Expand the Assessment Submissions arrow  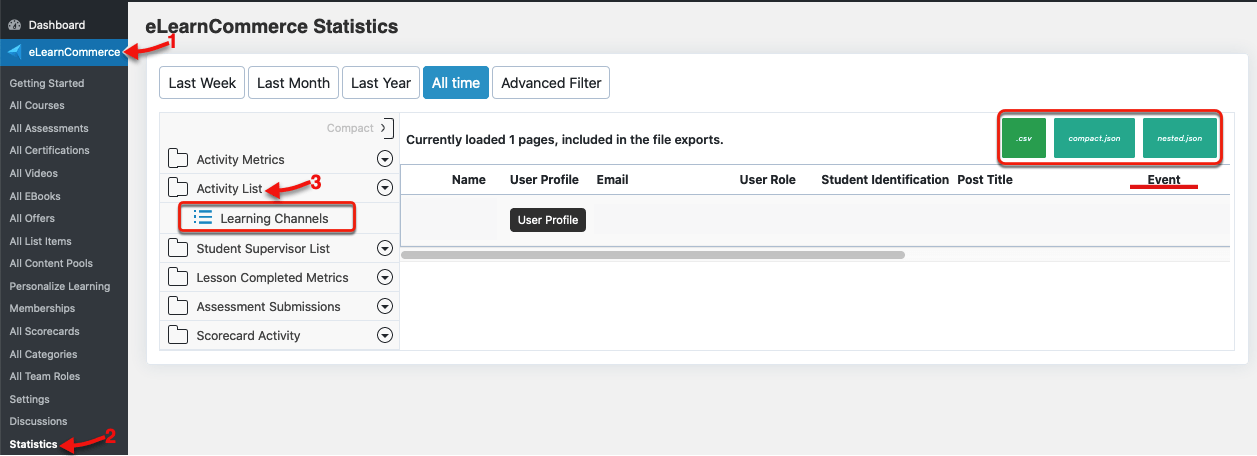pos(384,306)
